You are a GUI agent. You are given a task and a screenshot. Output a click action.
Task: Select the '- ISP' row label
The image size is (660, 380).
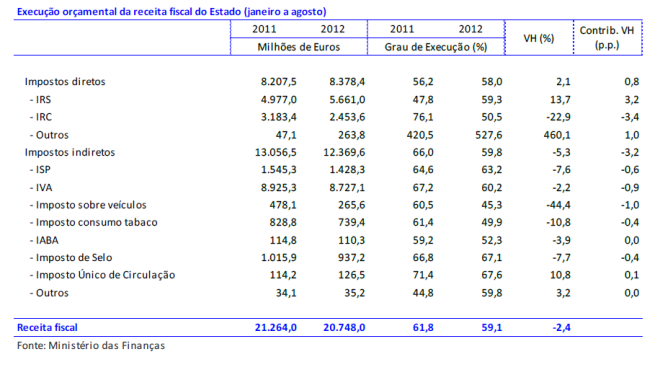tap(40, 170)
